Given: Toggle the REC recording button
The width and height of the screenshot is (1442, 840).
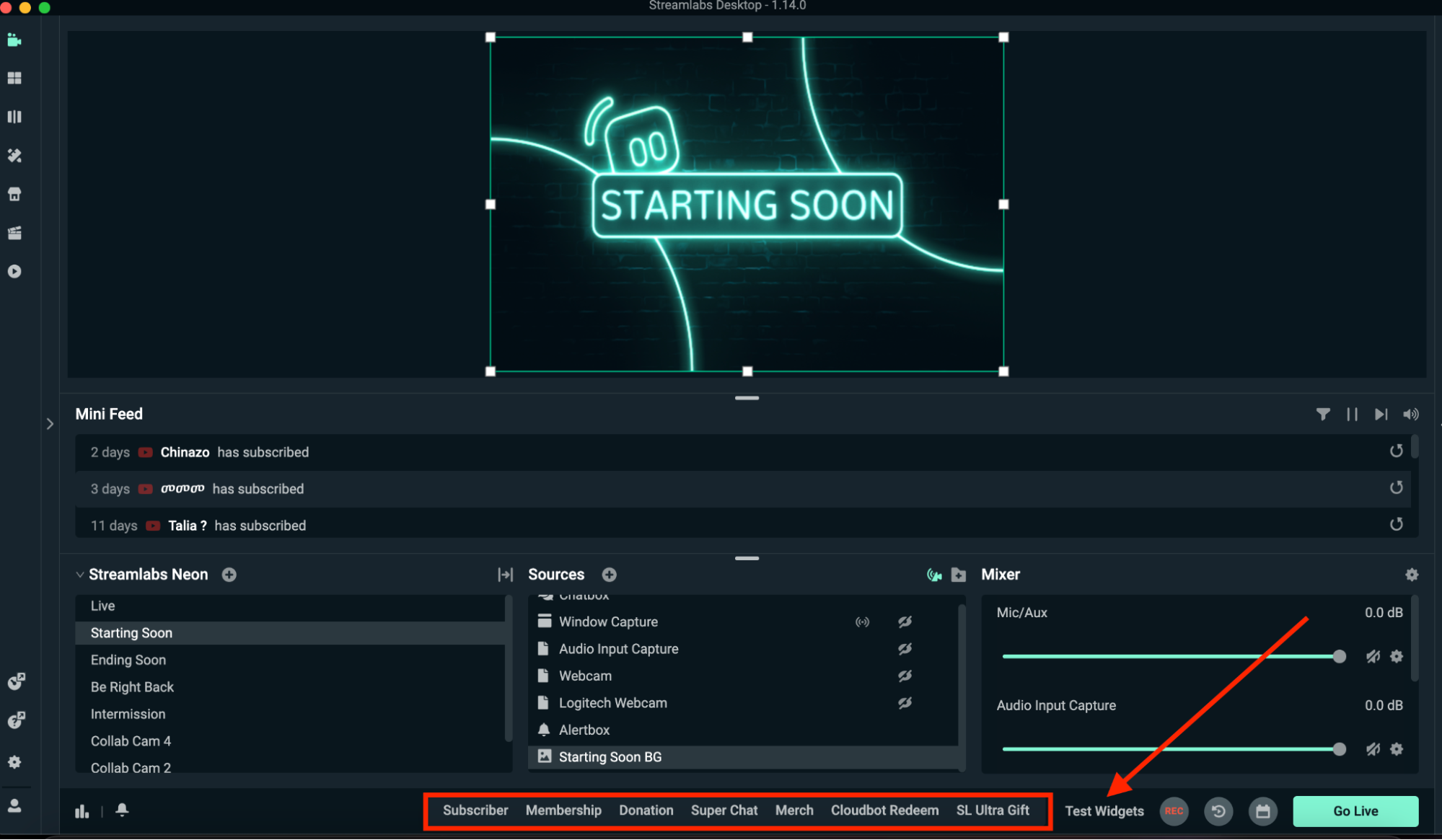Looking at the screenshot, I should click(1174, 811).
